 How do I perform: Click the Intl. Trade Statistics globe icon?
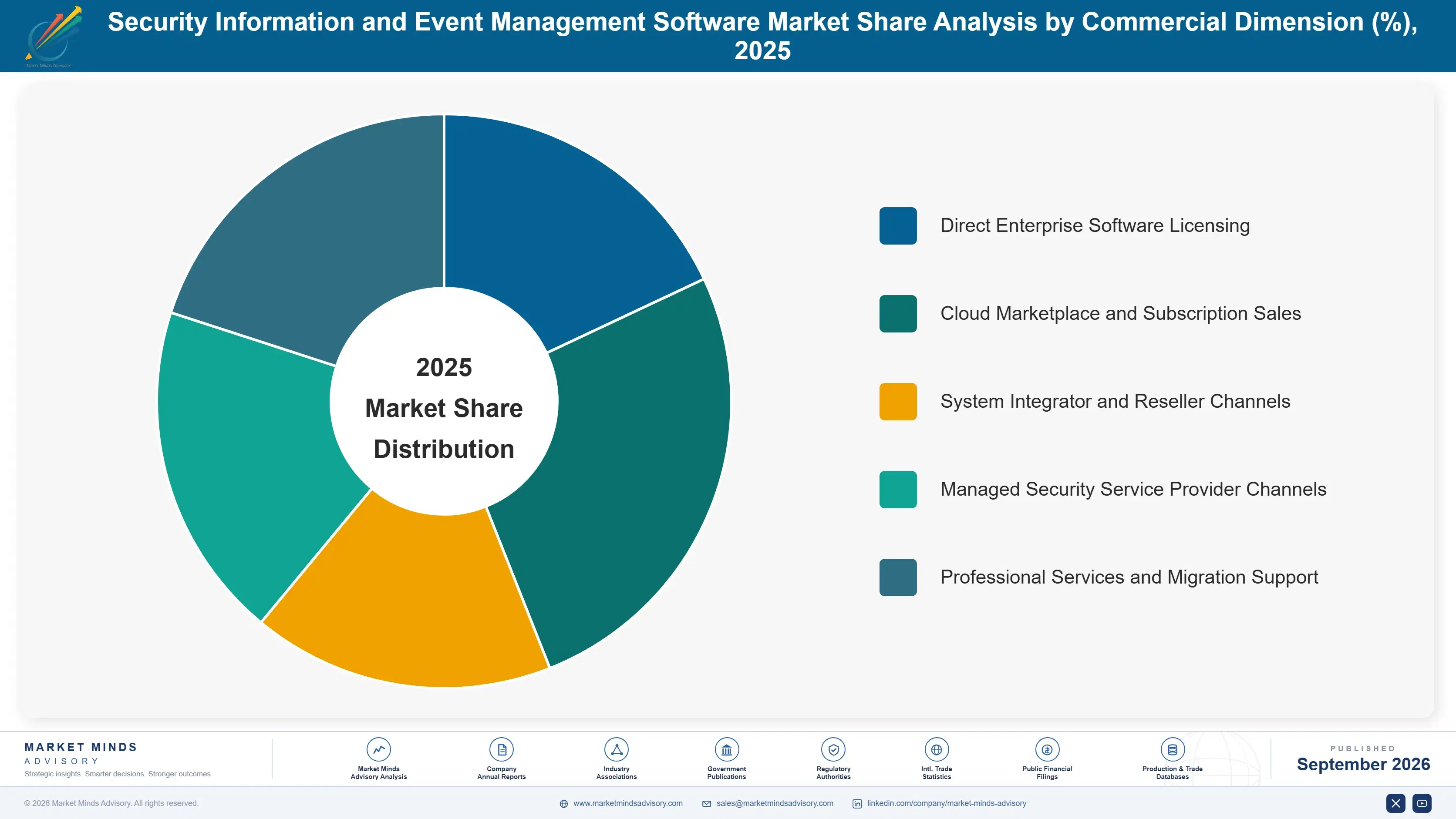937,749
